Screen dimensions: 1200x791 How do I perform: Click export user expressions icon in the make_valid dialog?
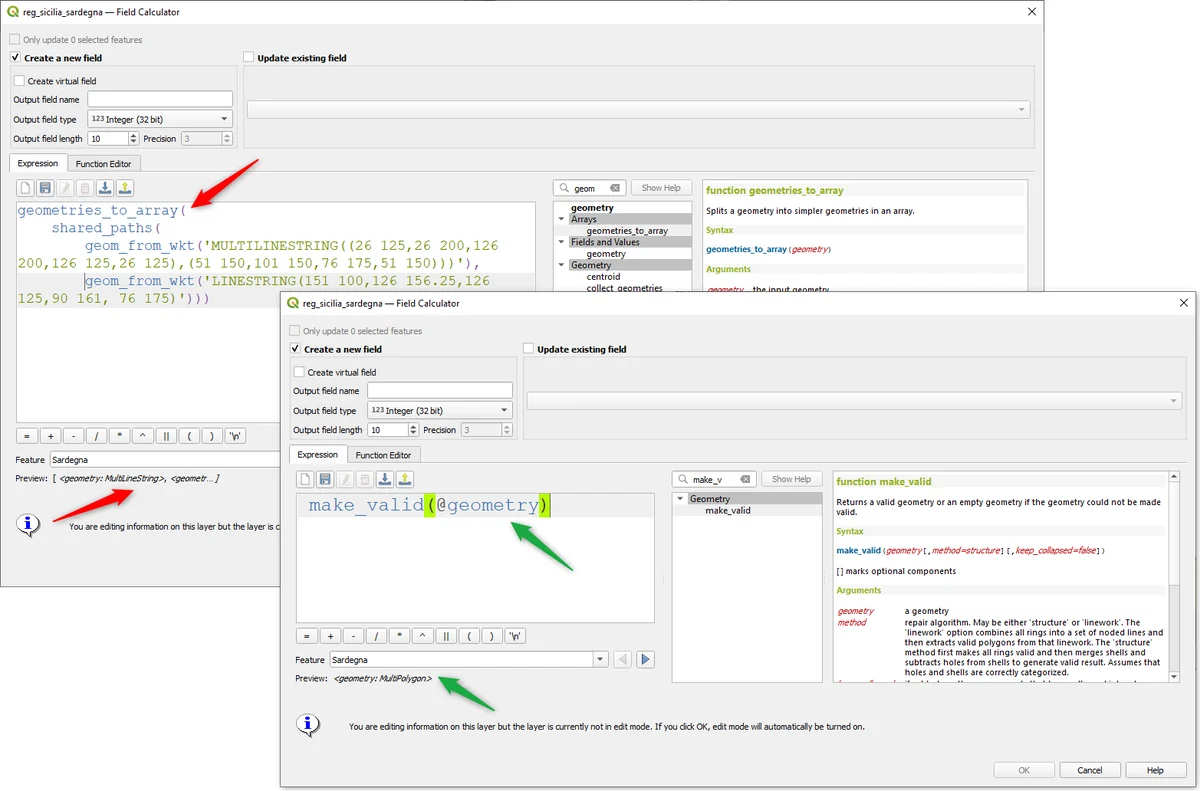(405, 480)
